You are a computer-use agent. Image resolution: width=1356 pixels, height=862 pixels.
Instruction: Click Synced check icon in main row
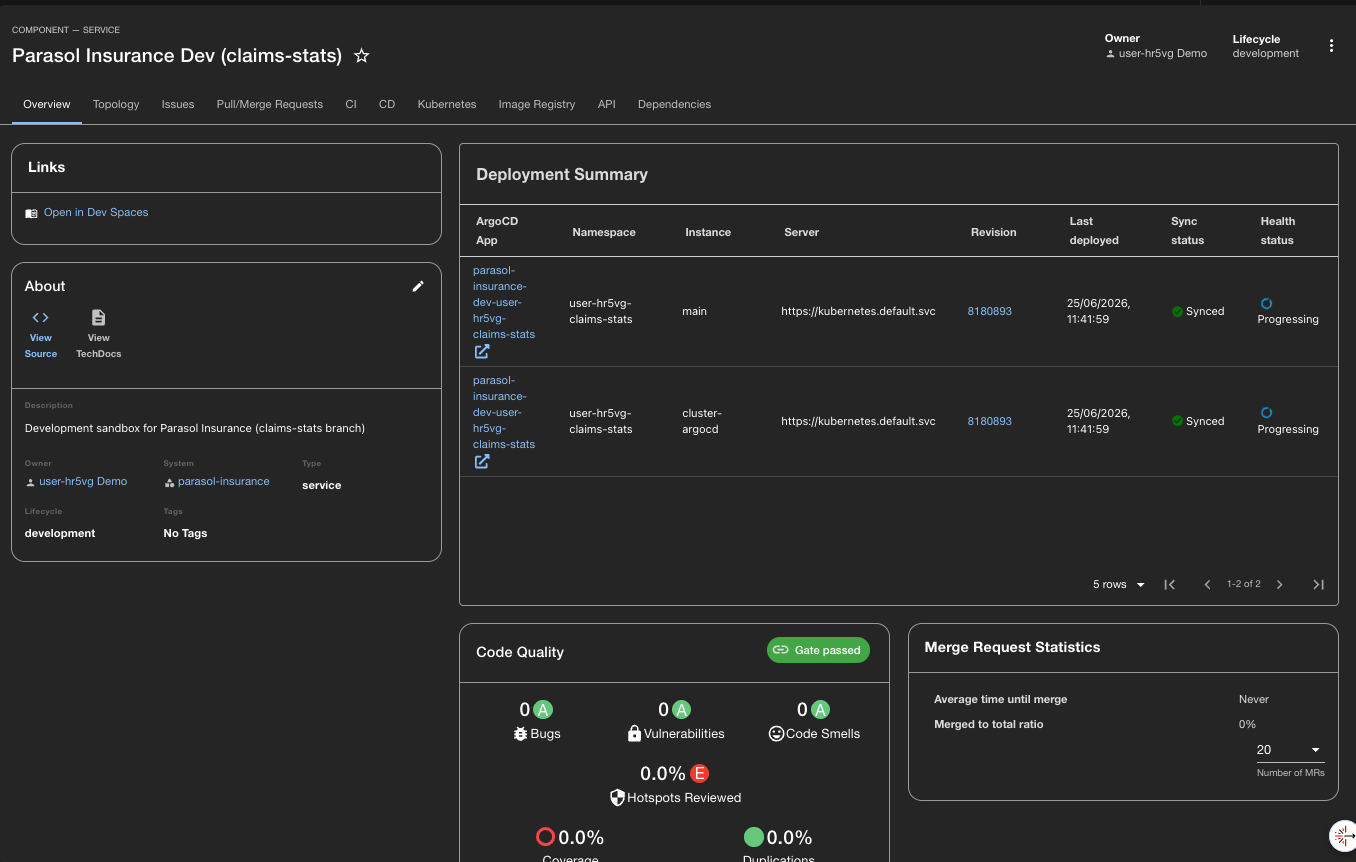click(1177, 312)
